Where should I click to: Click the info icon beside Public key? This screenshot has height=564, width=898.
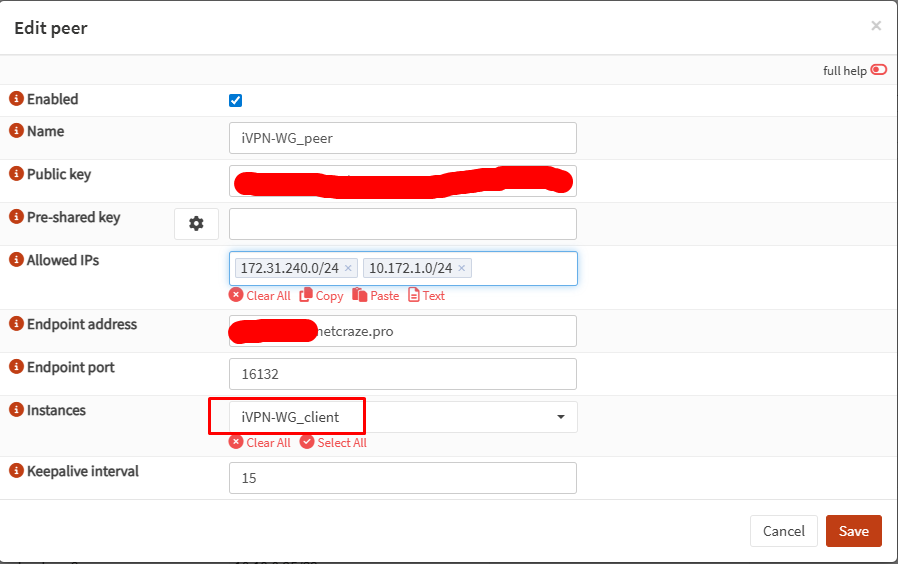16,174
